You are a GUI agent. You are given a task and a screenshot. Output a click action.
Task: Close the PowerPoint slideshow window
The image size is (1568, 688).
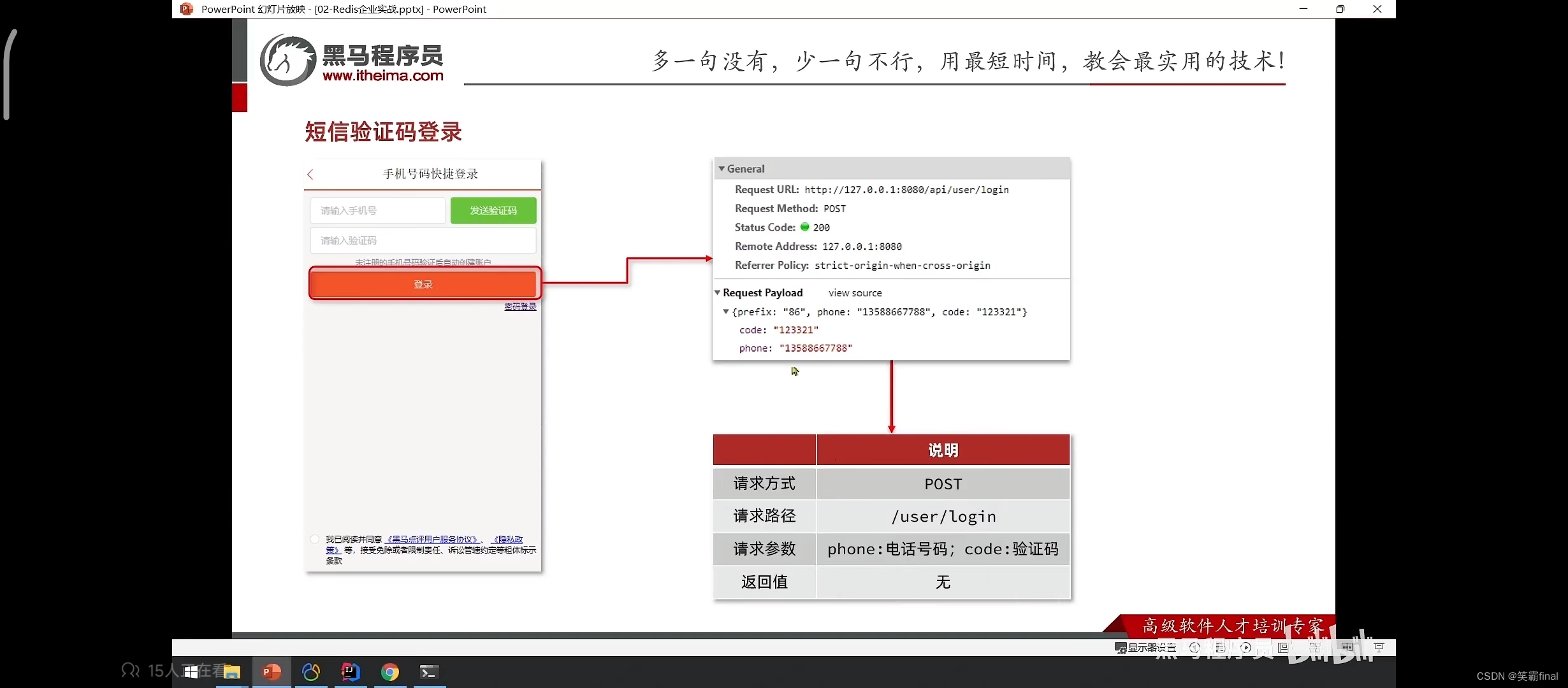click(1377, 9)
